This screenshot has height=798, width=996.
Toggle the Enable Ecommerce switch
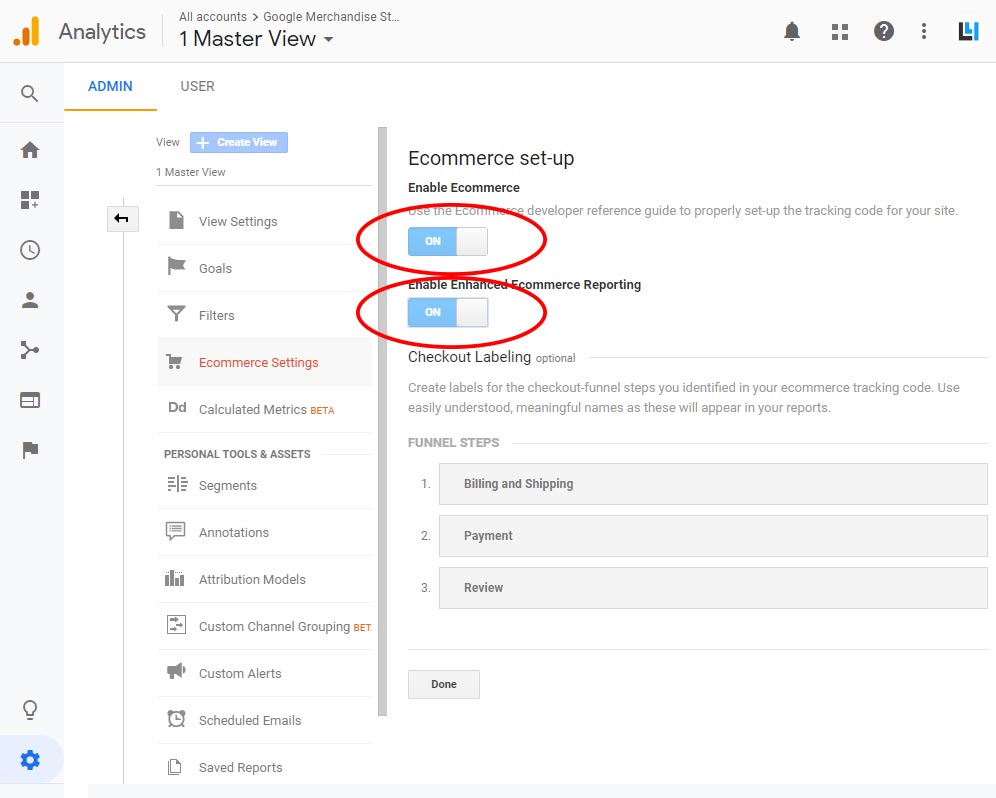tap(447, 241)
